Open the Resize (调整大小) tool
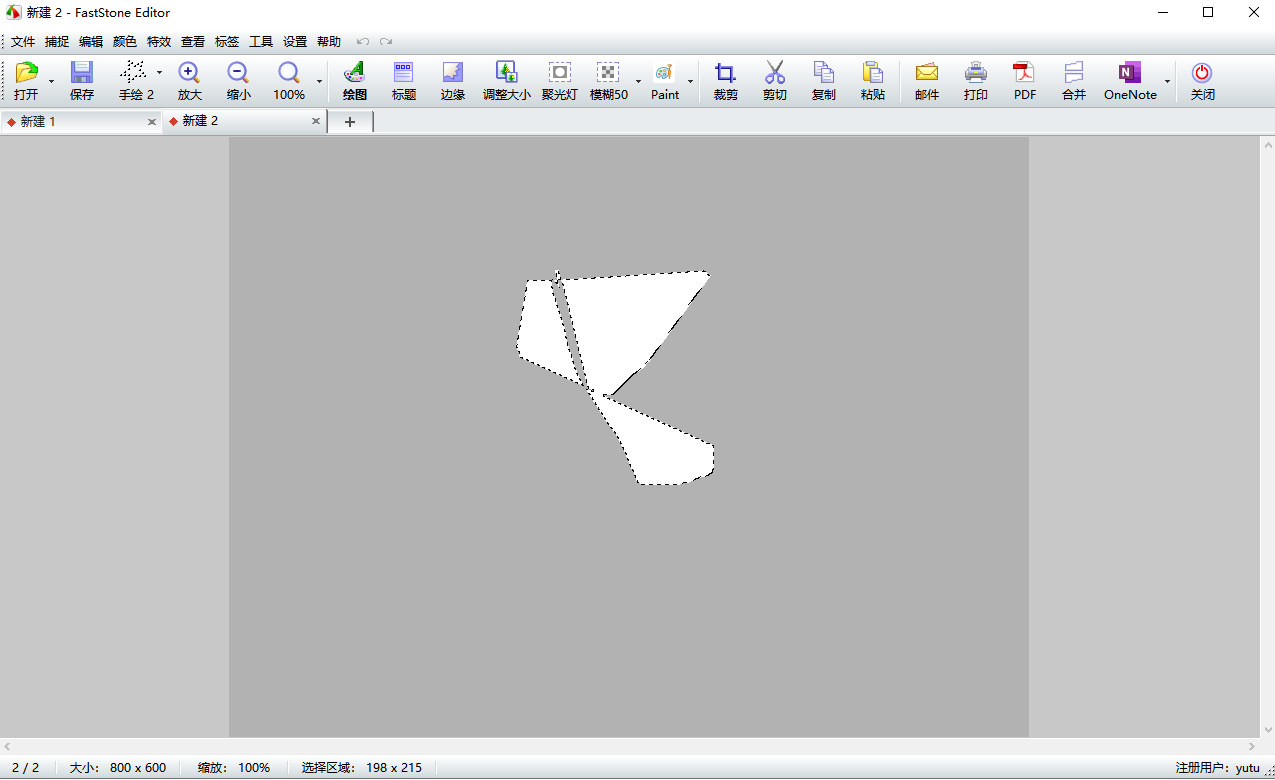 [x=507, y=74]
